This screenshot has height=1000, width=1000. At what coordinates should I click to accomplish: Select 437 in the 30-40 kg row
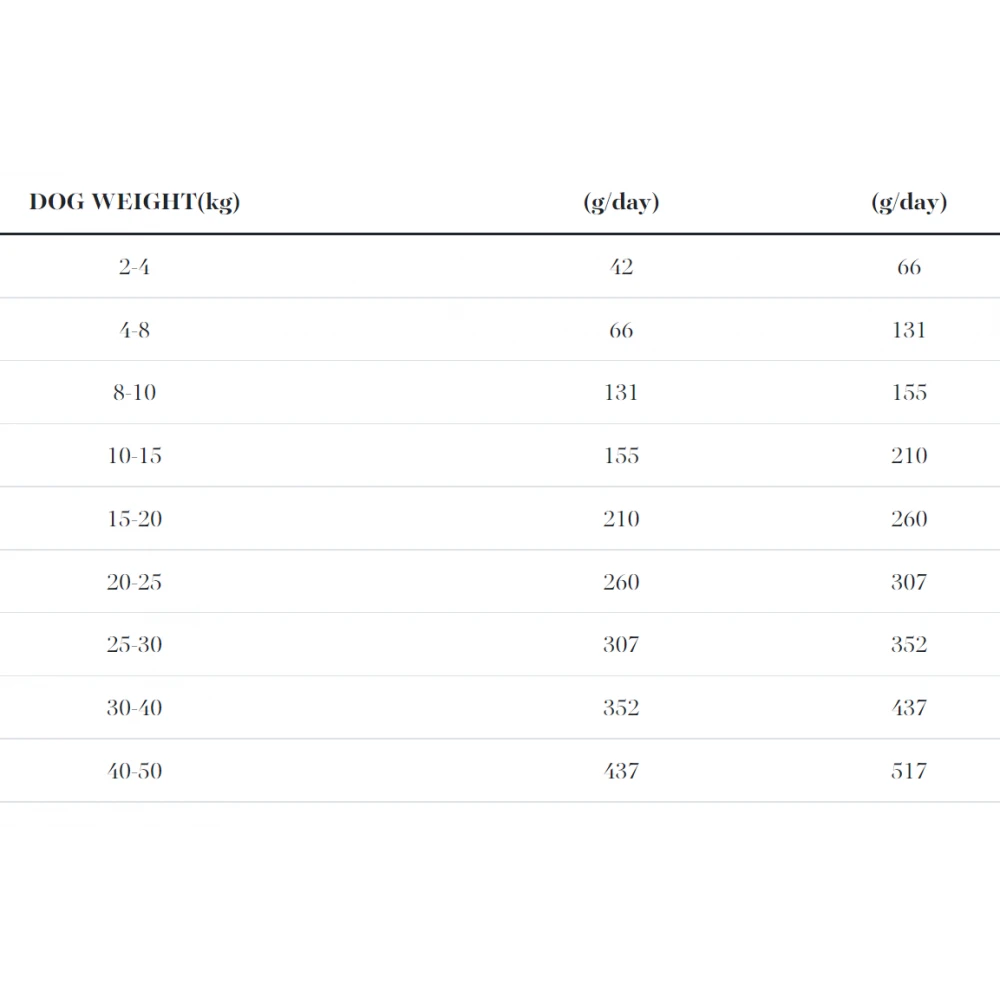tap(909, 708)
